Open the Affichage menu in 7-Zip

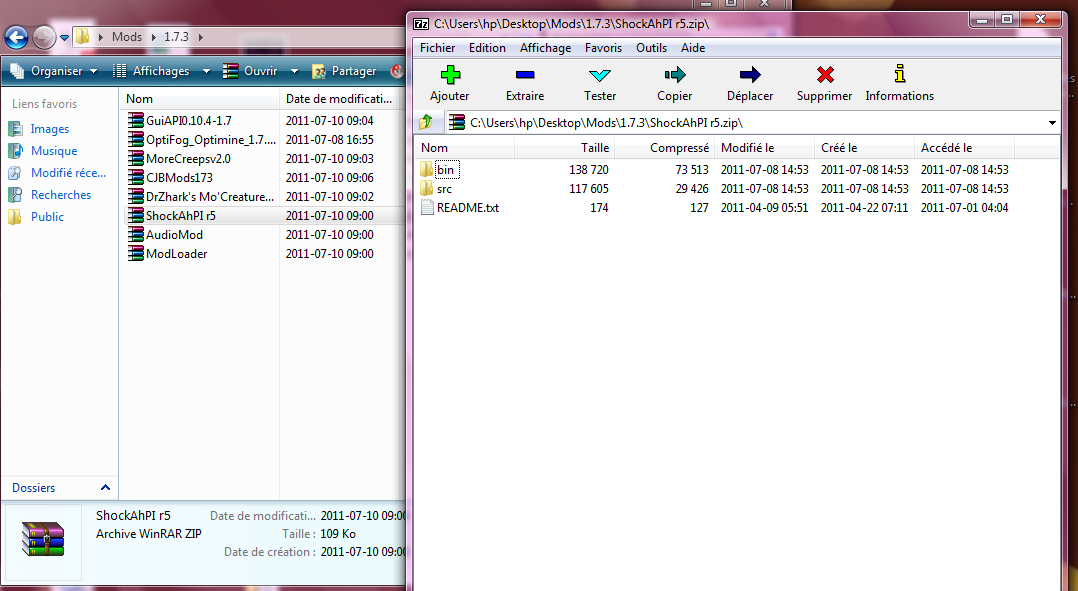pyautogui.click(x=545, y=47)
